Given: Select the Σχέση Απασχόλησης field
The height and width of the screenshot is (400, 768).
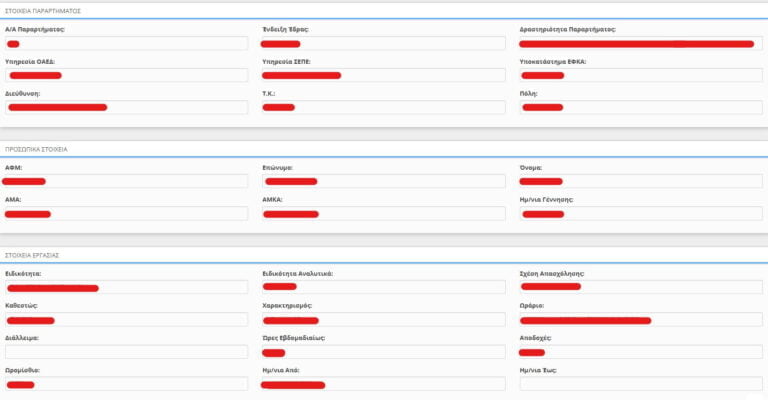Looking at the screenshot, I should (x=640, y=288).
